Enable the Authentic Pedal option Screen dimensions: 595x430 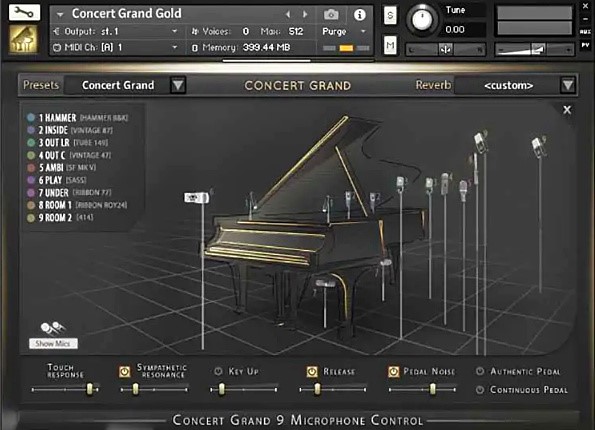click(480, 371)
